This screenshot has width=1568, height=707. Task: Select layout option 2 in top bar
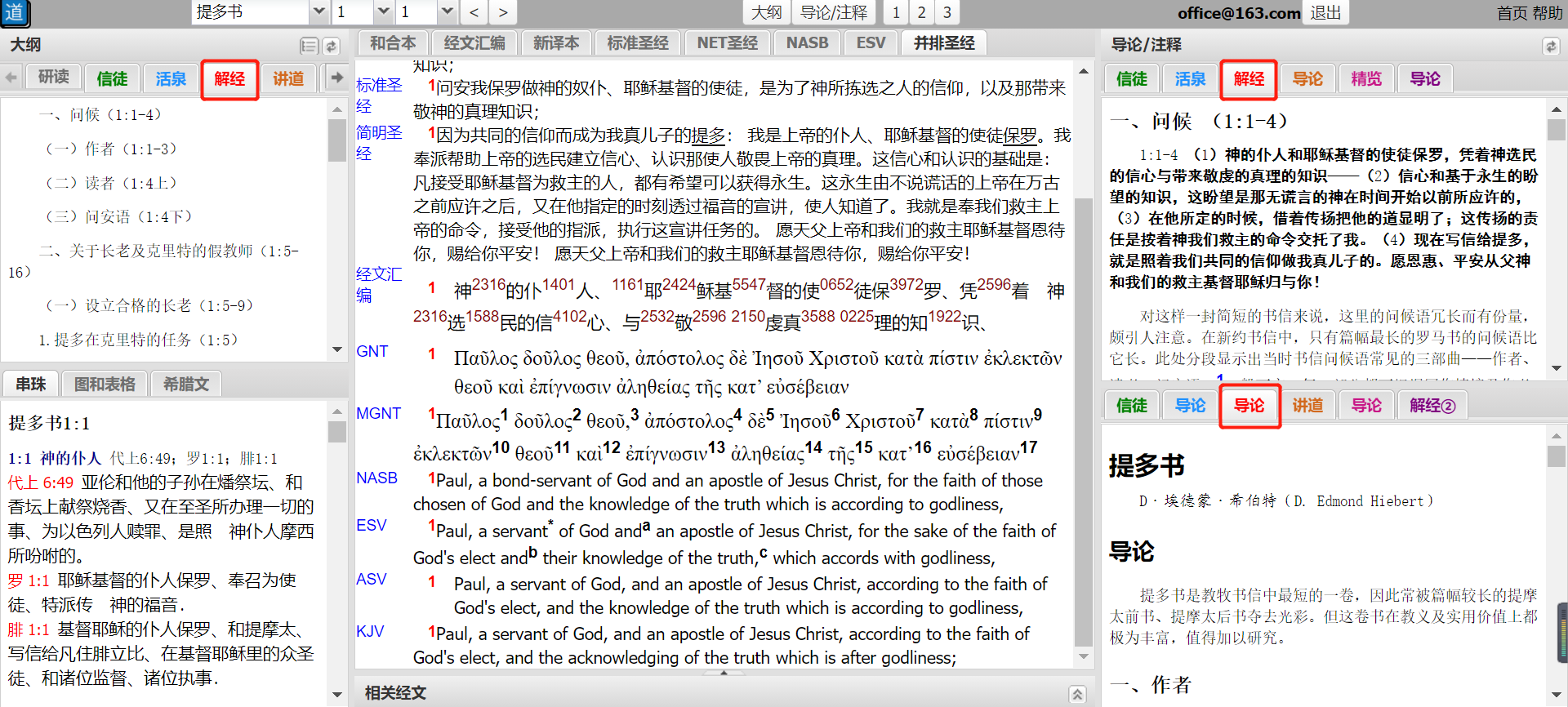921,12
